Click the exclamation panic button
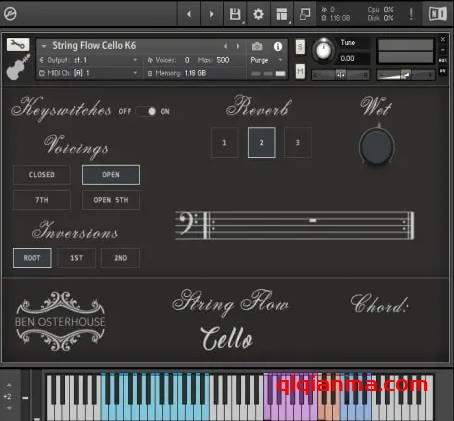This screenshot has height=421, width=454. tap(411, 14)
